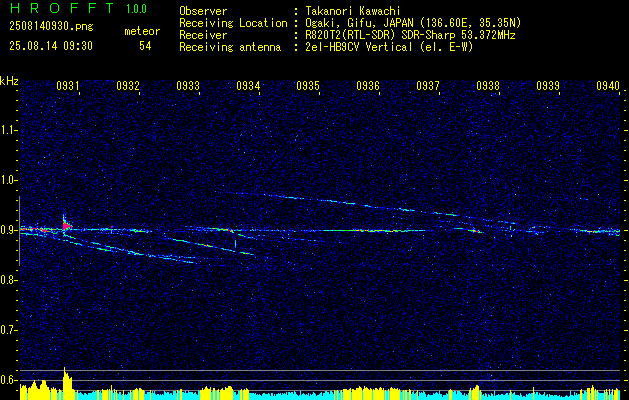The height and width of the screenshot is (400, 629).
Task: Click the "Observer" field label
Action: [203, 11]
